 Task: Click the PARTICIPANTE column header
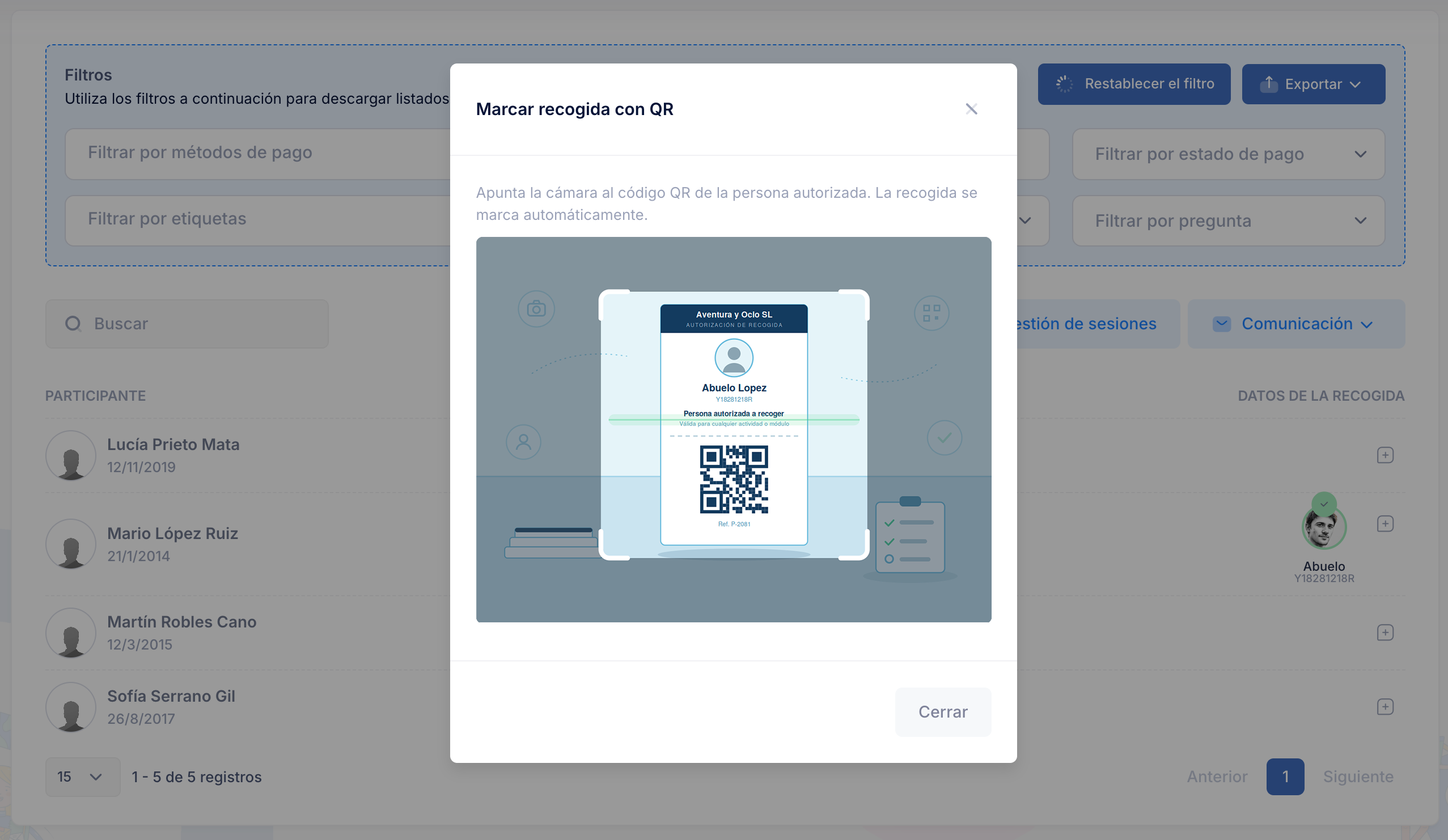click(95, 396)
